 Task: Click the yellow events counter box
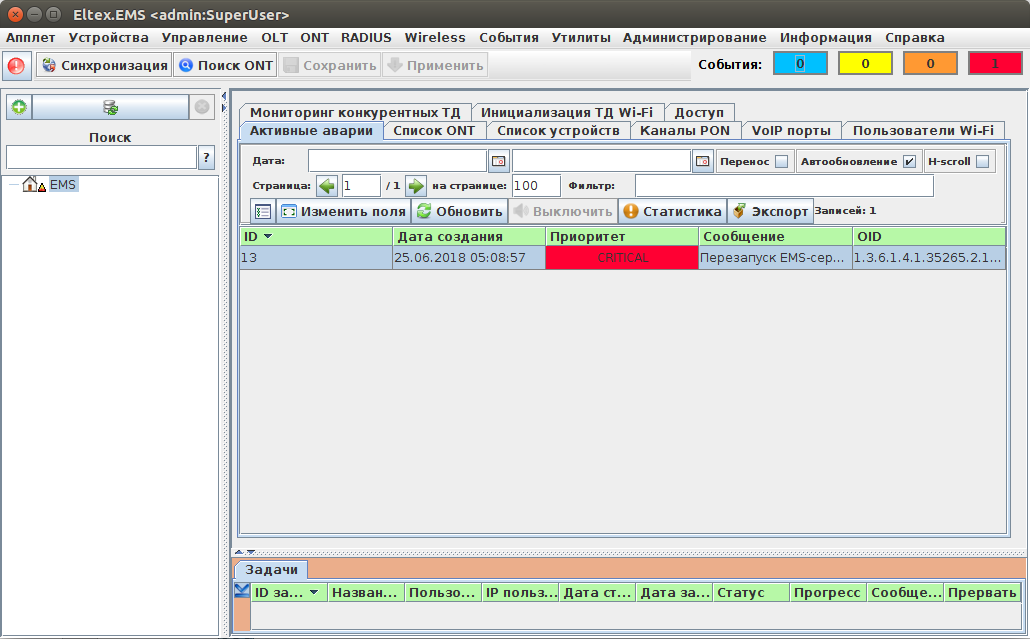(x=865, y=64)
